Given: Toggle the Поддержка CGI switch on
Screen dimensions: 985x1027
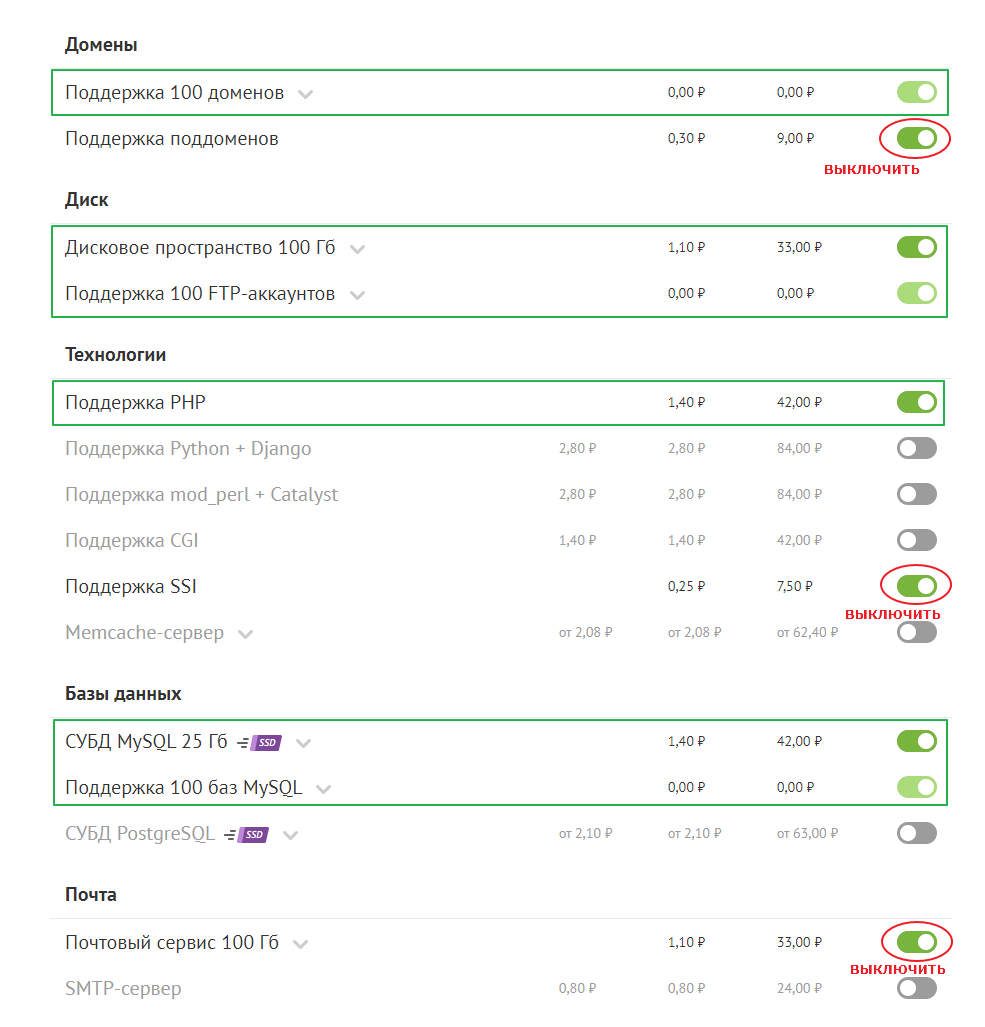Looking at the screenshot, I should pyautogui.click(x=916, y=540).
